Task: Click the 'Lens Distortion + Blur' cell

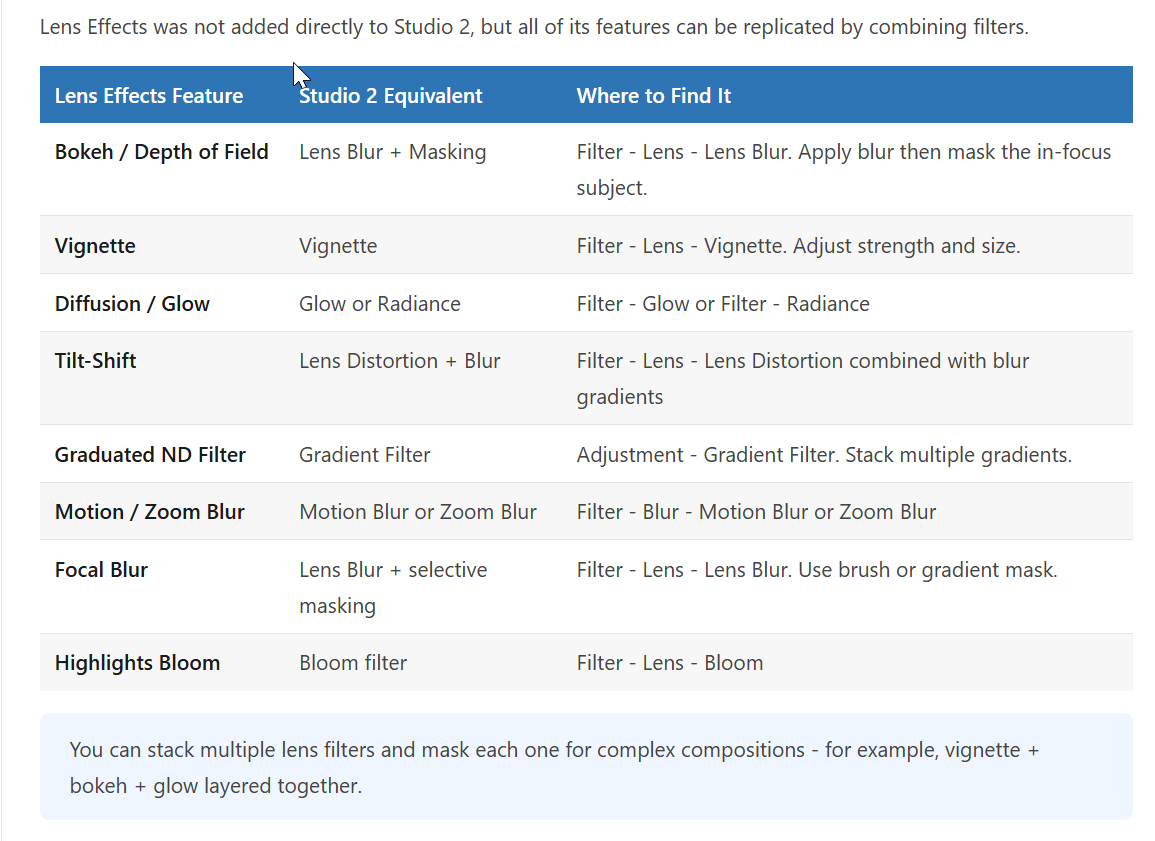Action: pos(400,361)
